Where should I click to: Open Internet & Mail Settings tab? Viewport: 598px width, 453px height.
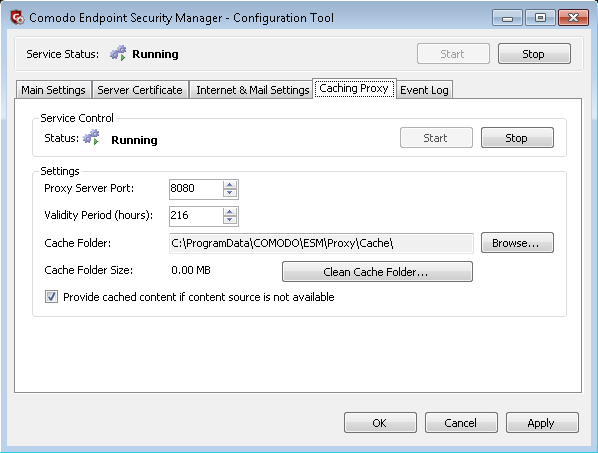pyautogui.click(x=252, y=90)
